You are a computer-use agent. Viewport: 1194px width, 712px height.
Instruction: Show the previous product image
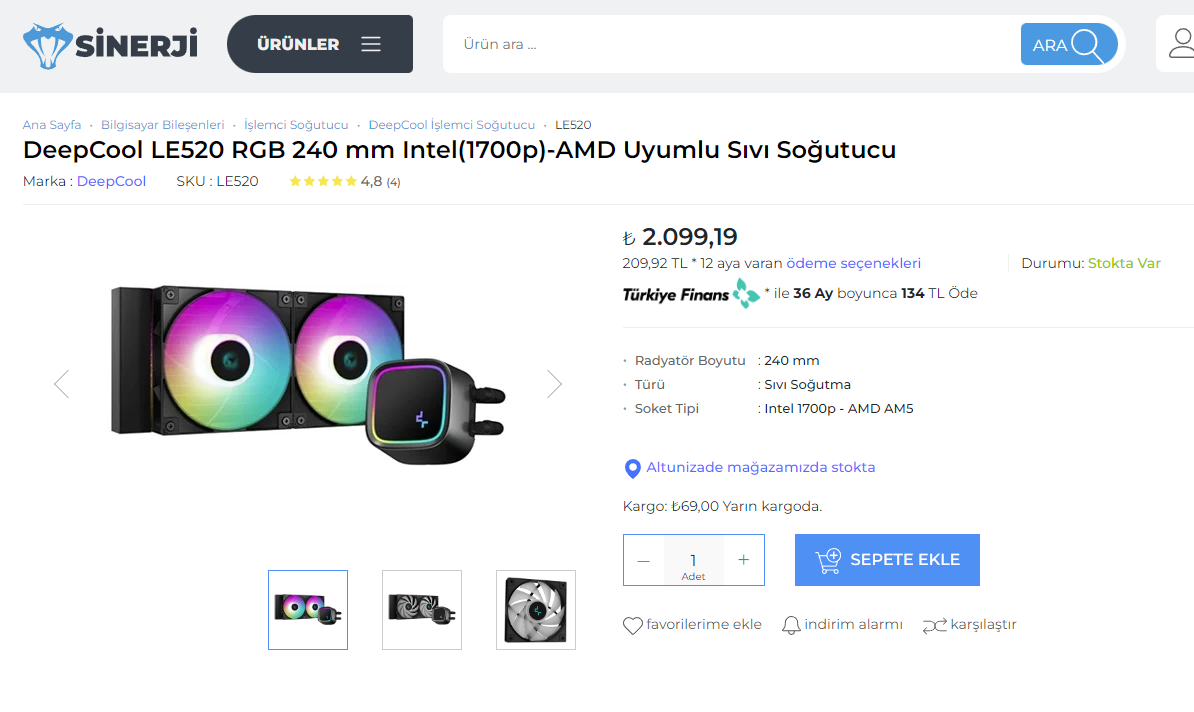tap(62, 384)
